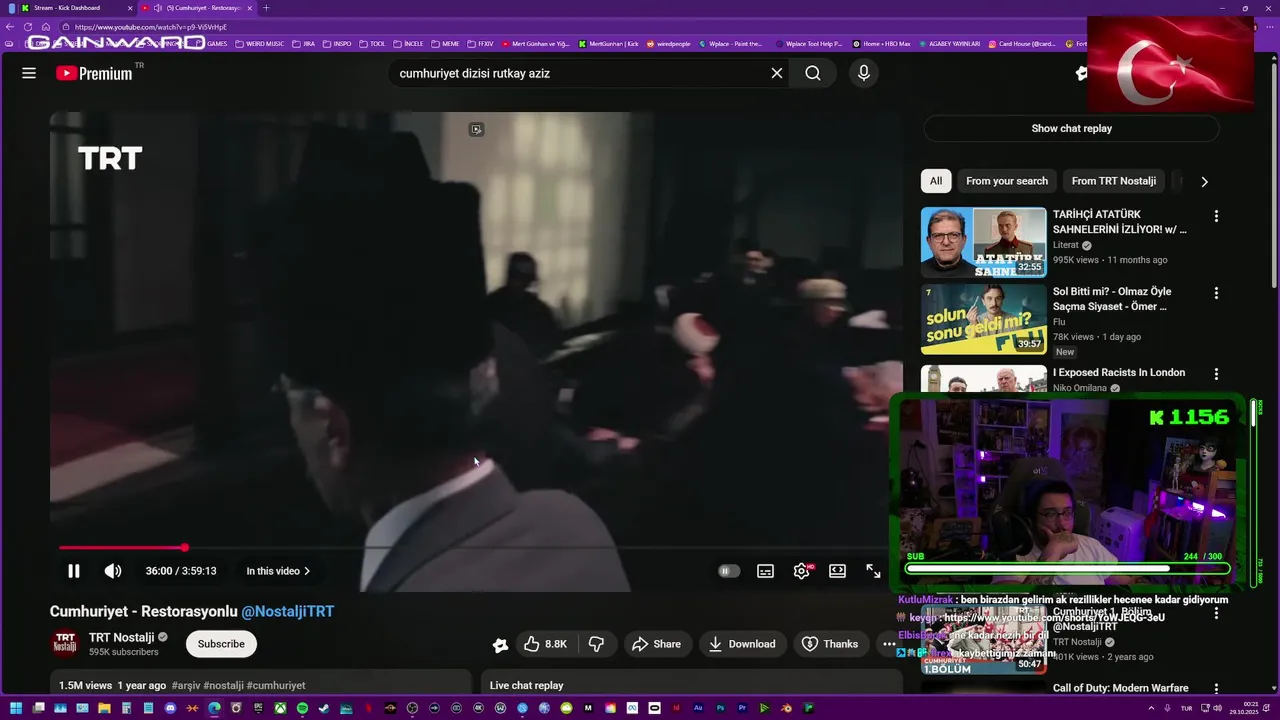Open Steam from the taskbar
This screenshot has height=720, width=1280.
(x=324, y=708)
